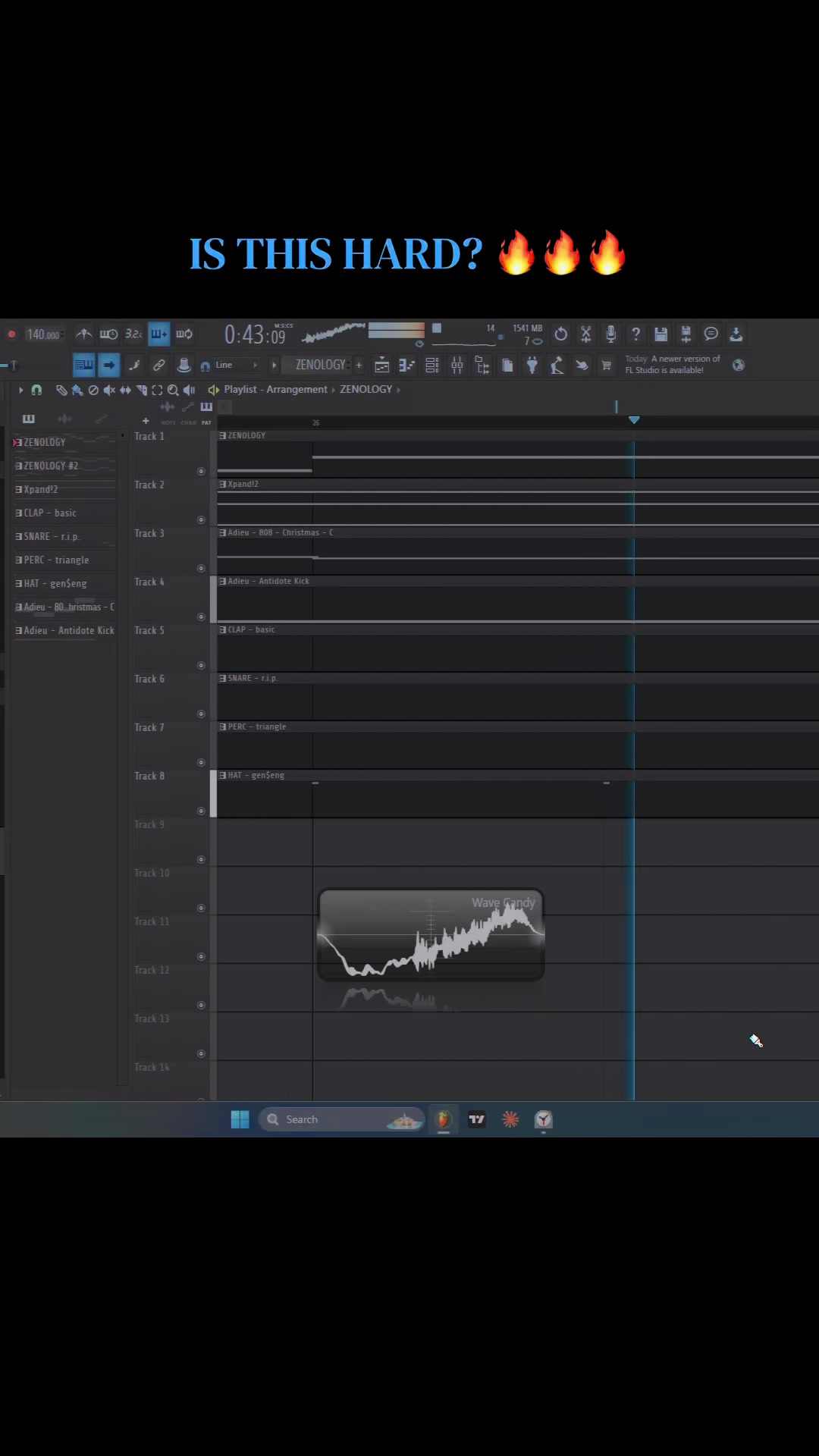
Task: Click the newer version of FL Studio notice
Action: [673, 365]
